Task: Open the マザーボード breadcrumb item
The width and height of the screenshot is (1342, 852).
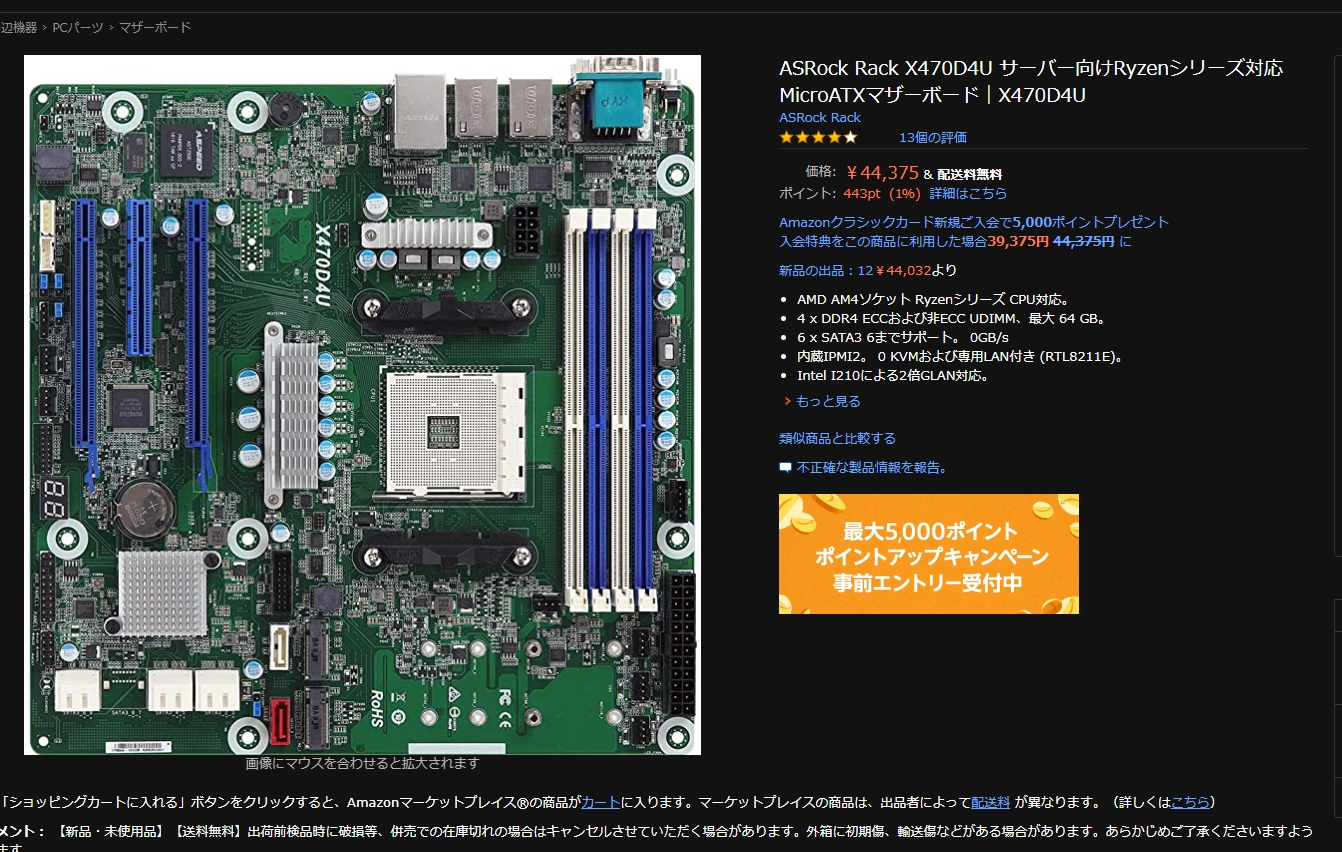Action: click(155, 27)
